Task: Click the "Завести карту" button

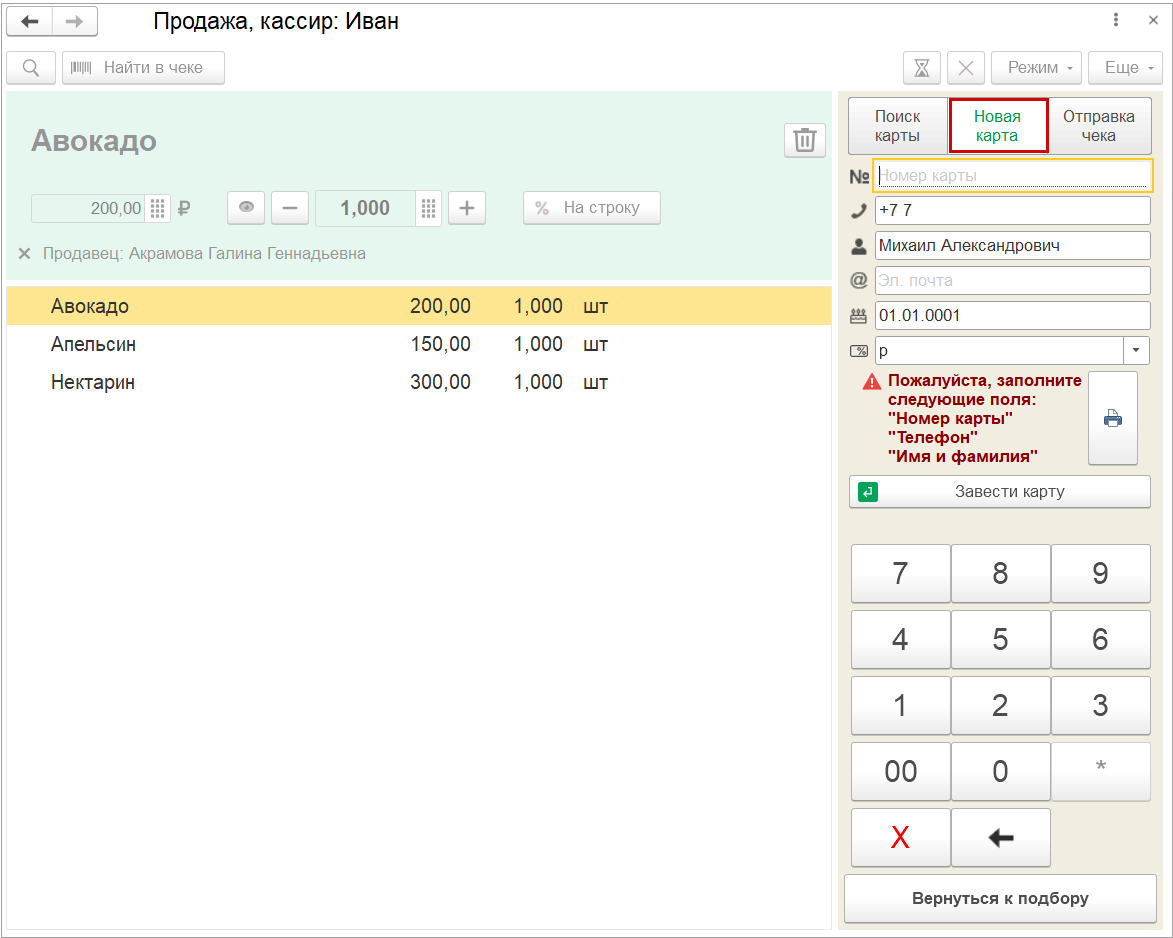Action: (999, 491)
